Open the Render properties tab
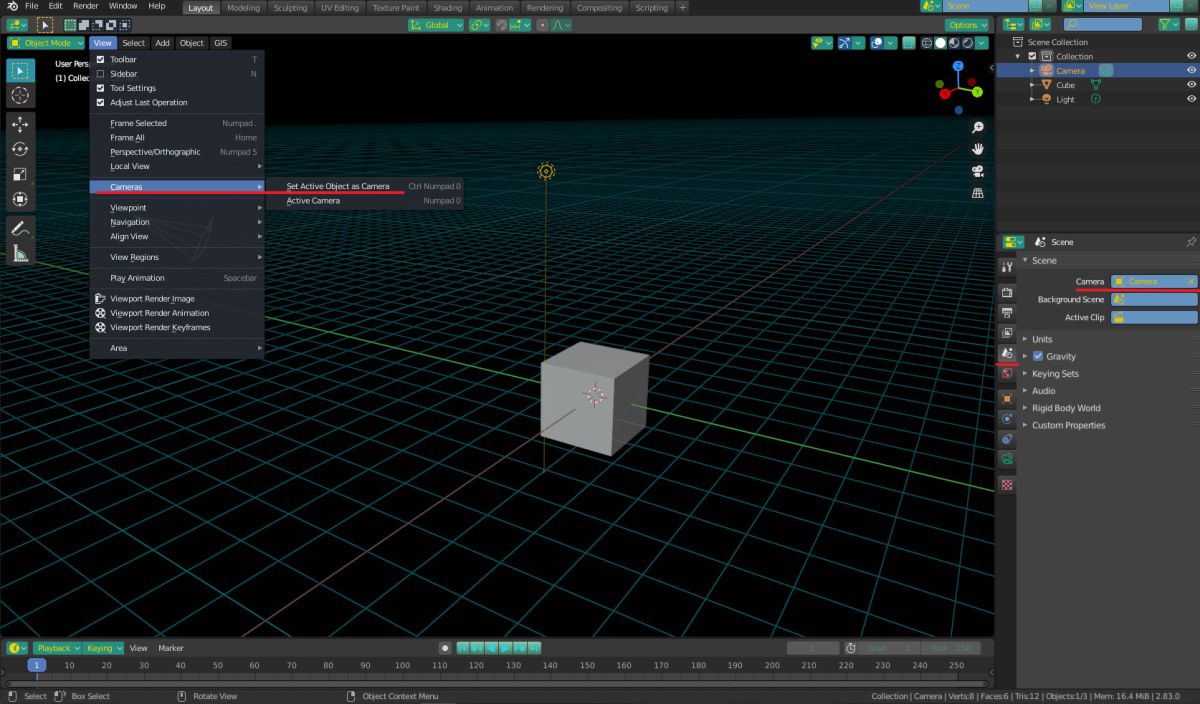The width and height of the screenshot is (1200, 704). click(x=1007, y=293)
